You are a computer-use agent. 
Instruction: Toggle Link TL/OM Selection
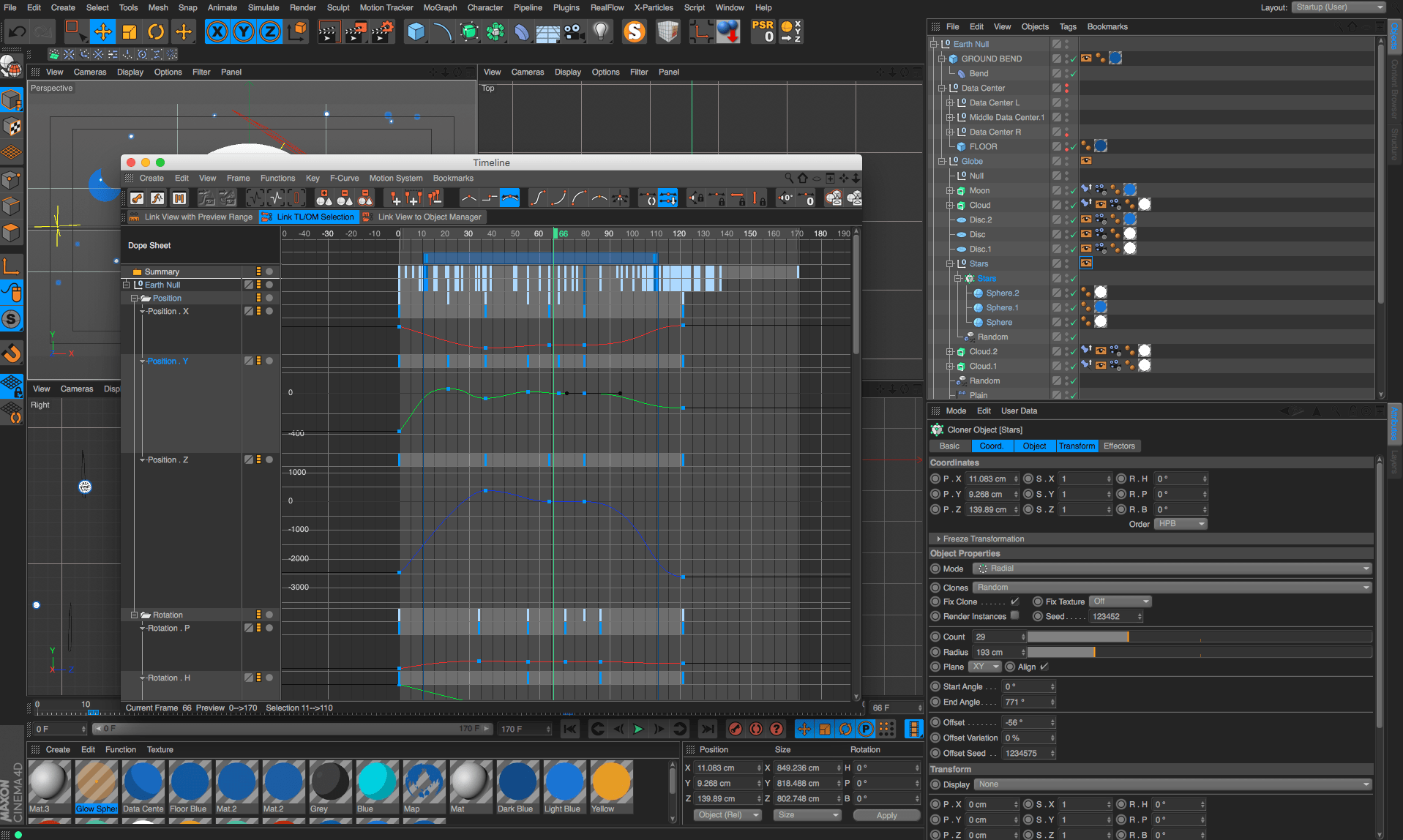click(x=309, y=217)
